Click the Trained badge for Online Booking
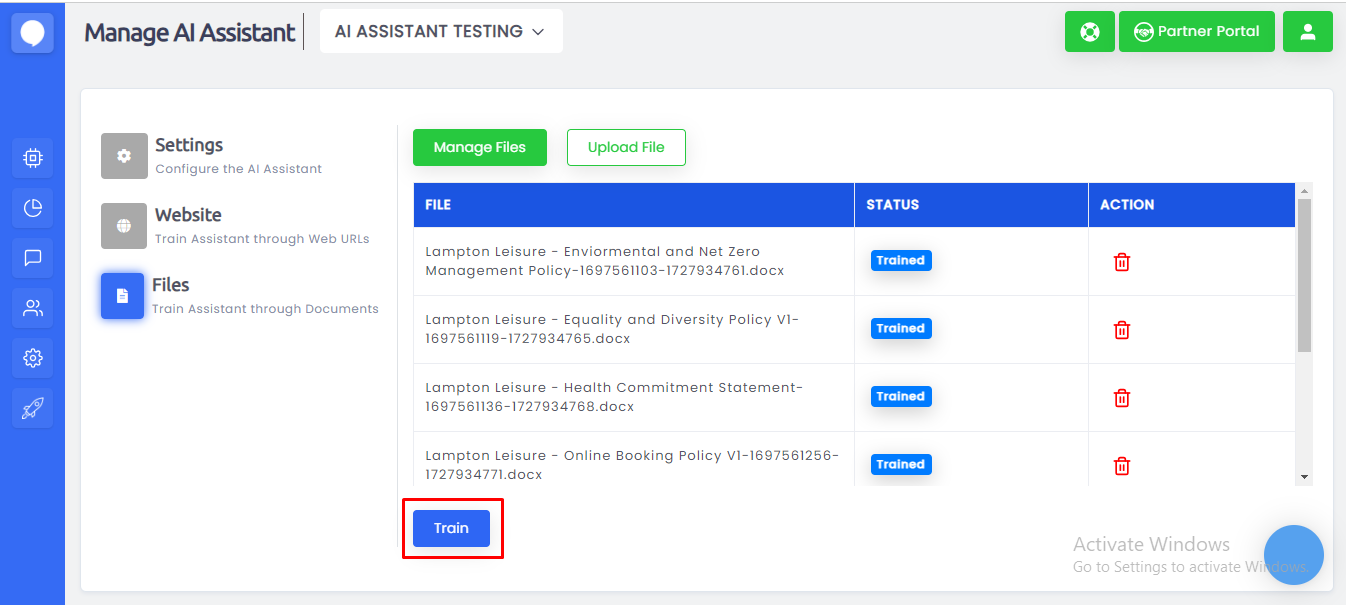Viewport: 1346px width, 605px height. [x=901, y=464]
